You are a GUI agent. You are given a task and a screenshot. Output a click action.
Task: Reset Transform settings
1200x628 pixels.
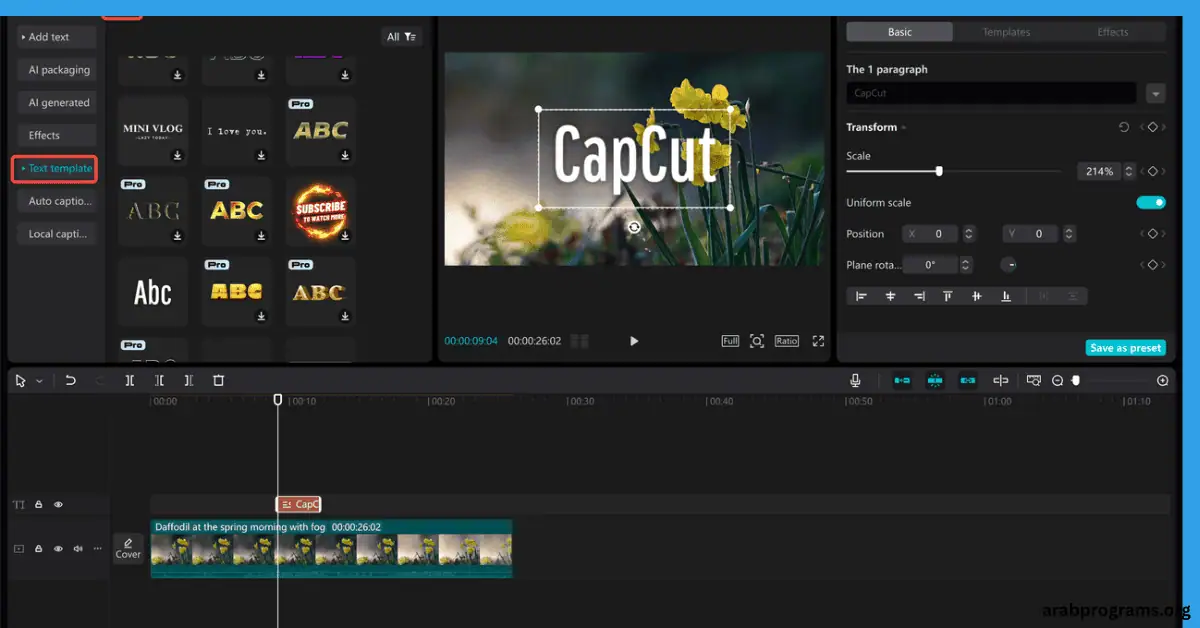tap(1124, 127)
